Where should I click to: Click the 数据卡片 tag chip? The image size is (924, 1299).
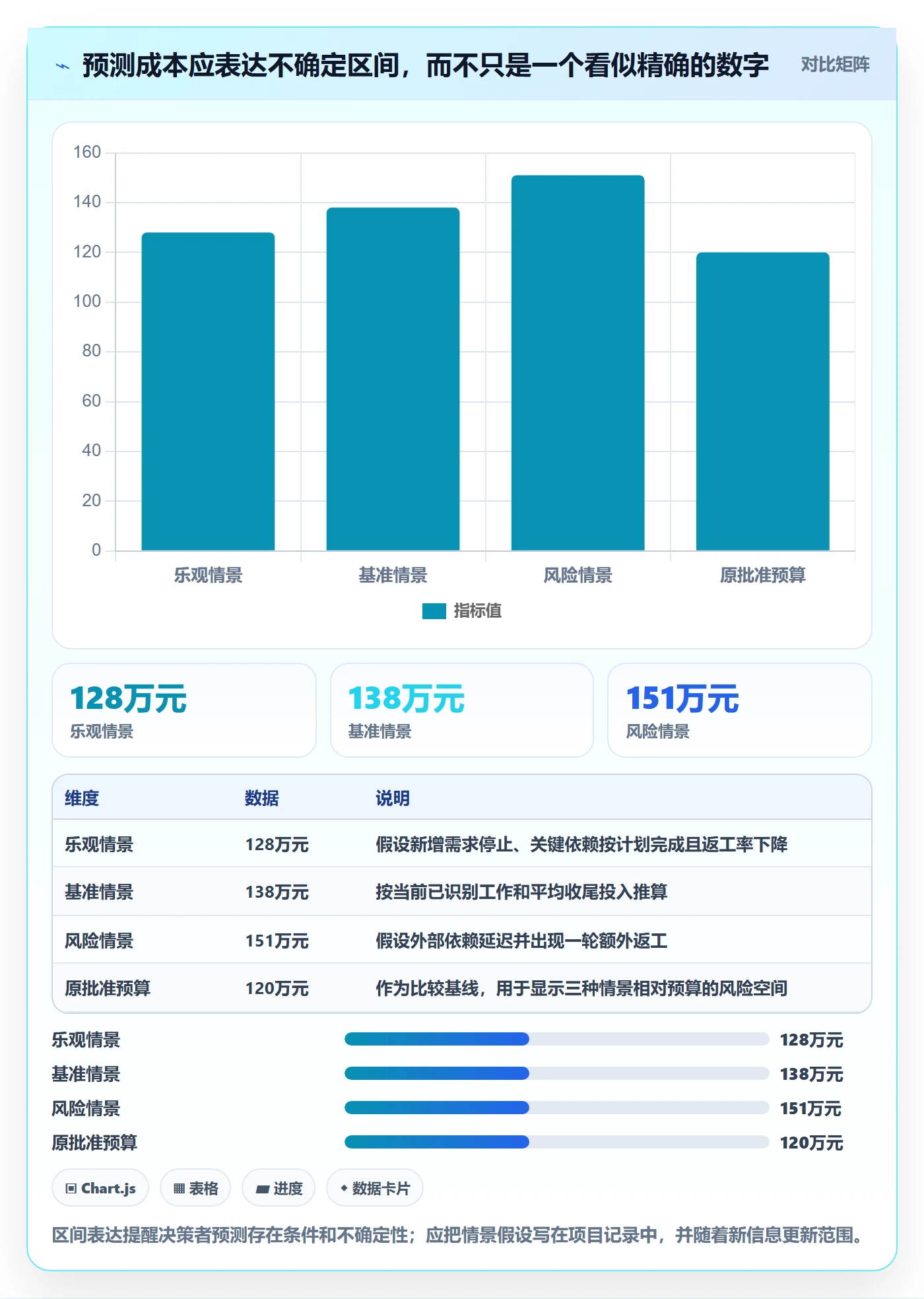(x=375, y=1188)
